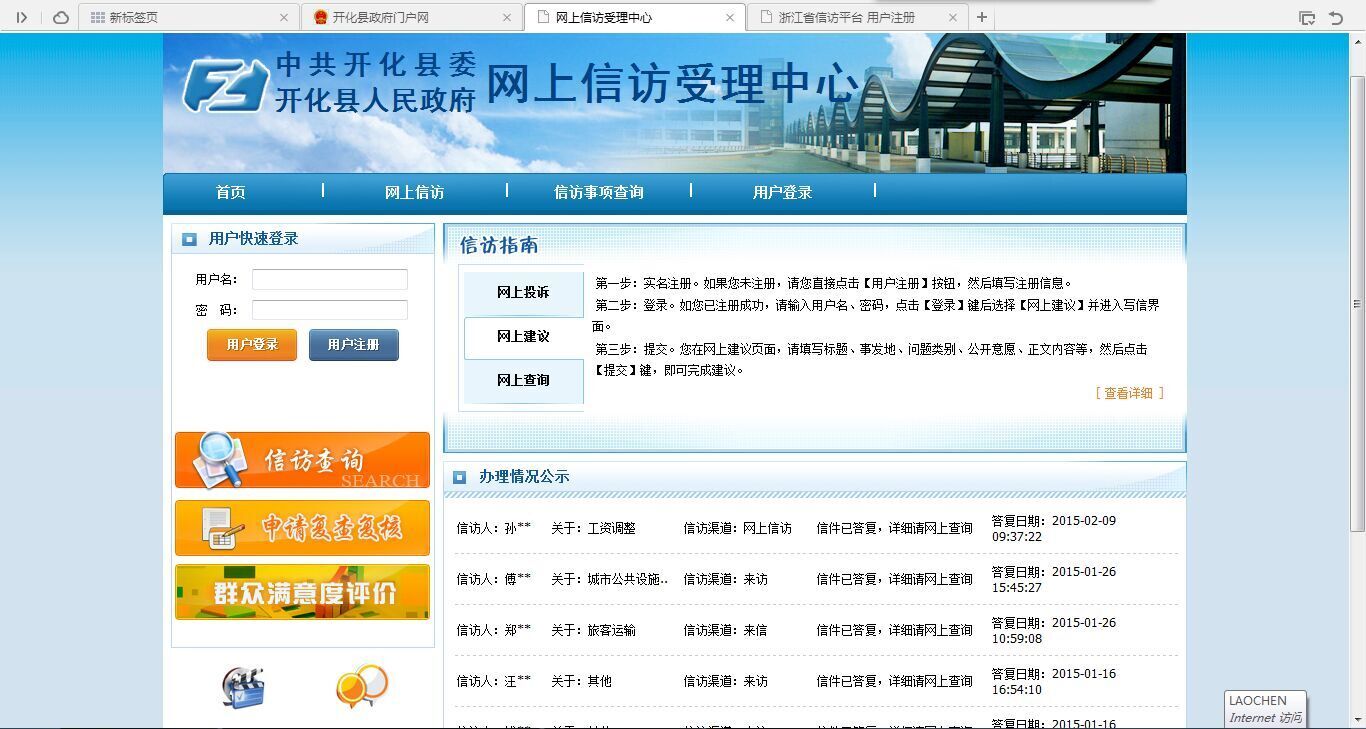Click the undo closed tab icon

(x=1336, y=17)
